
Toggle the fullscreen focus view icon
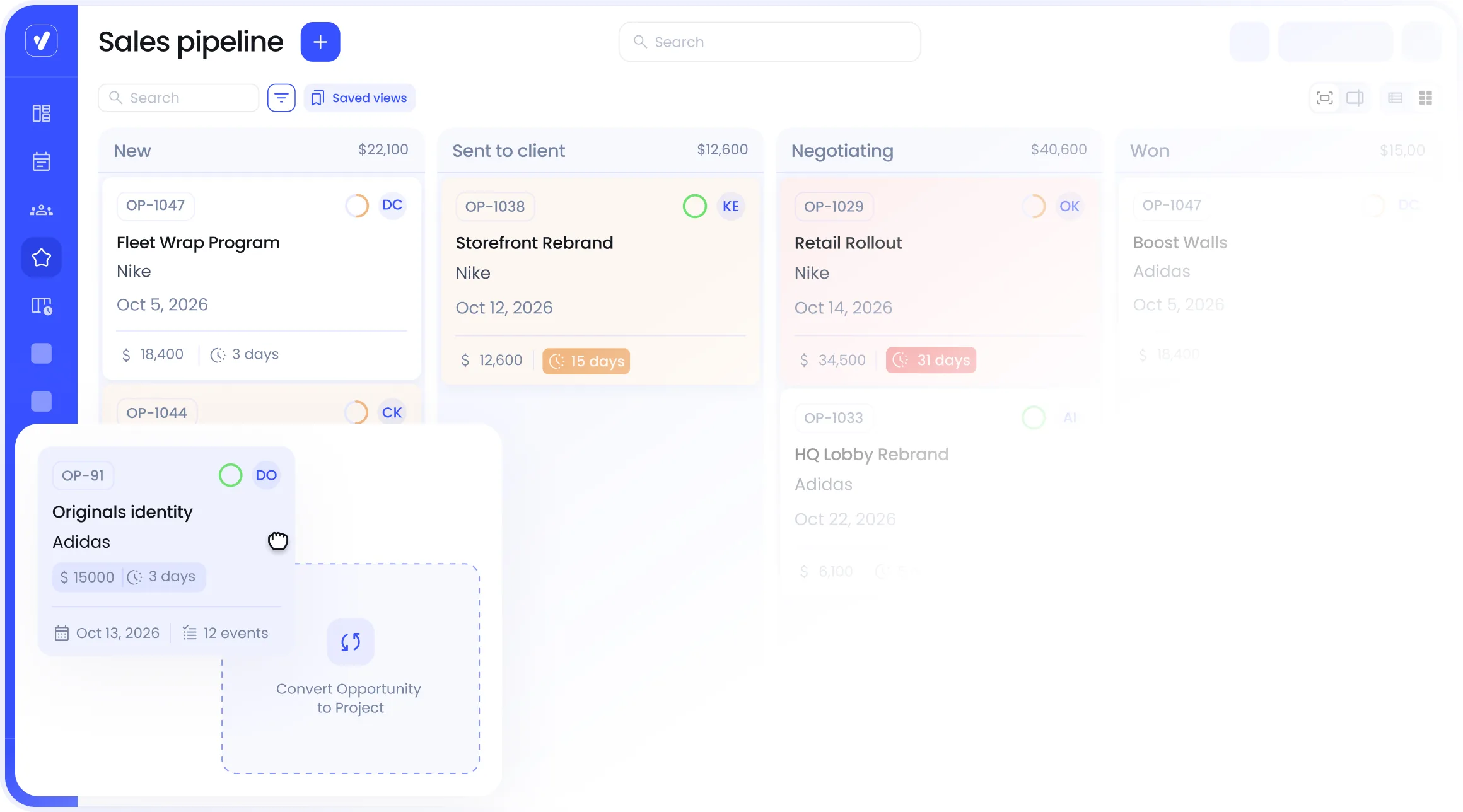1325,98
